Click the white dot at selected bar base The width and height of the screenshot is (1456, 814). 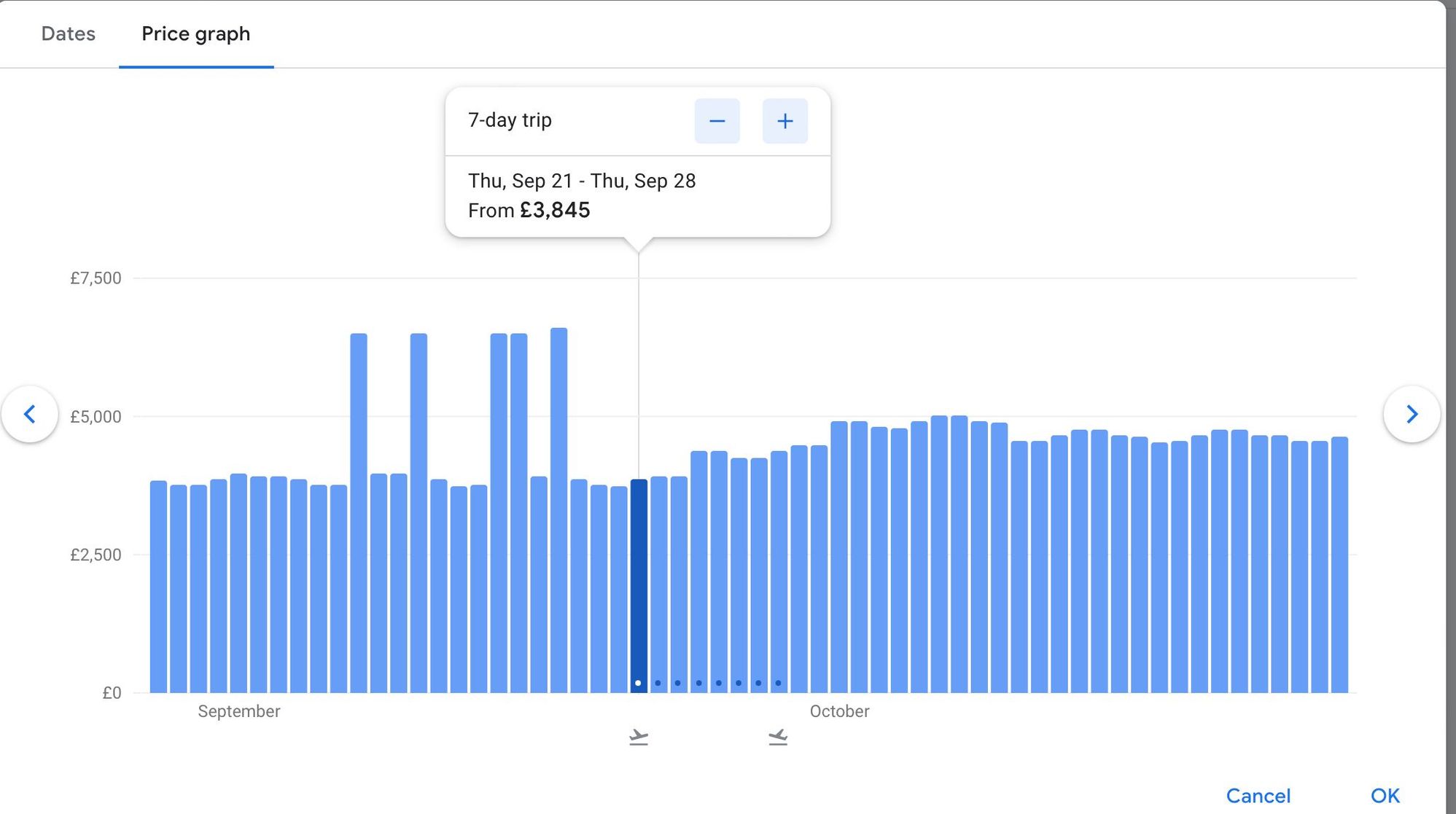point(638,683)
